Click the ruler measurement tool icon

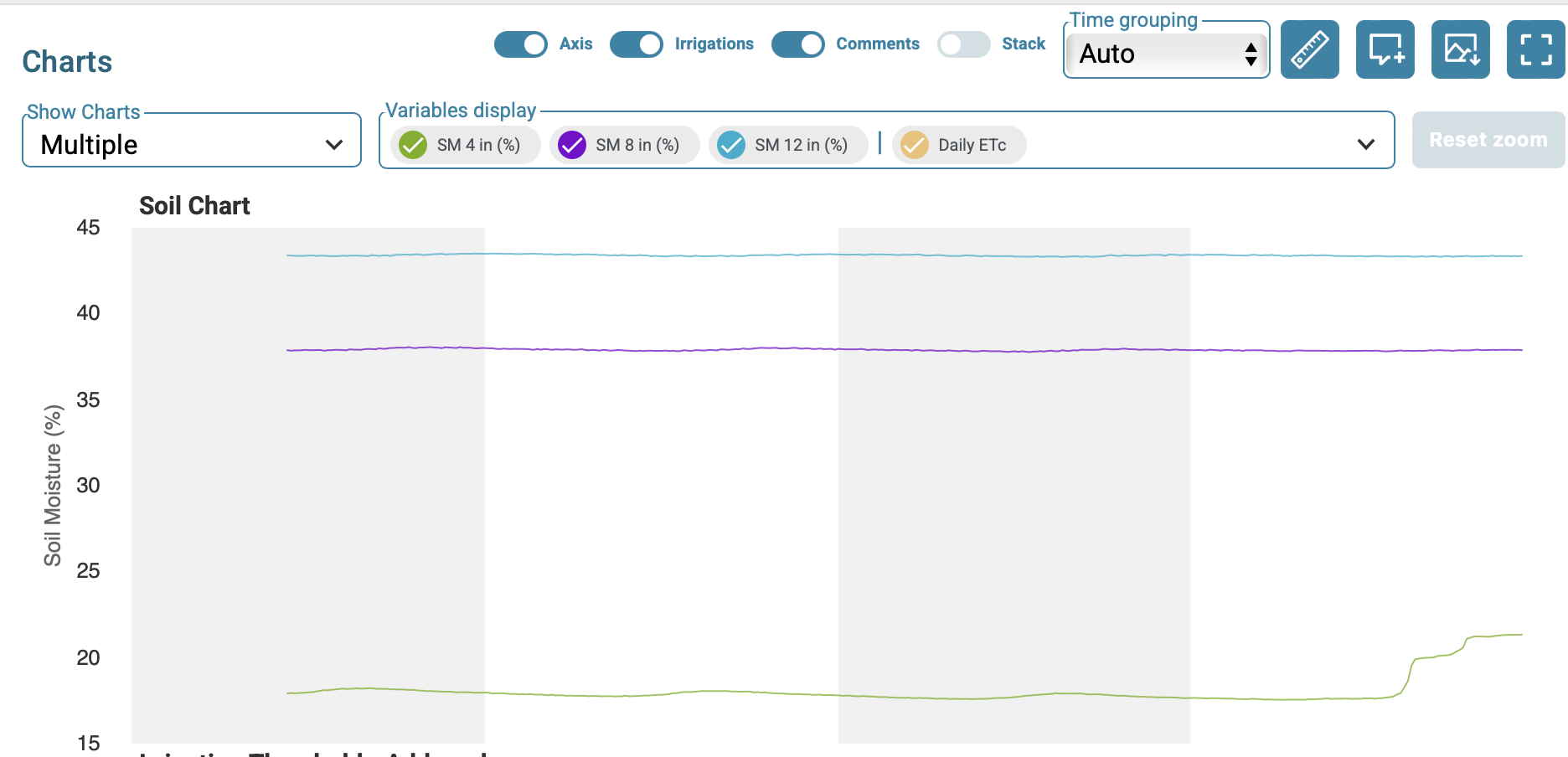click(1309, 49)
